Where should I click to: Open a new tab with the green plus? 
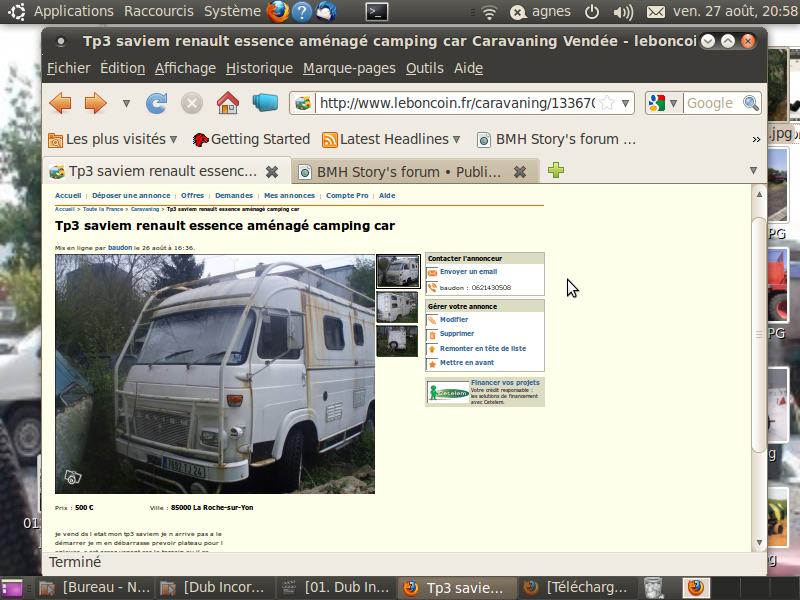click(556, 171)
